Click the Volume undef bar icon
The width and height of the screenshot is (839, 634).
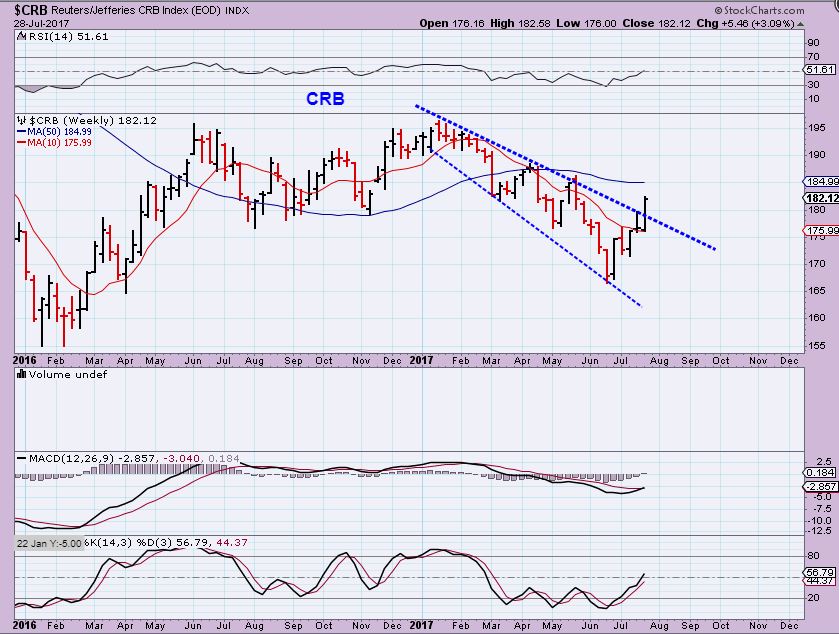tap(22, 374)
